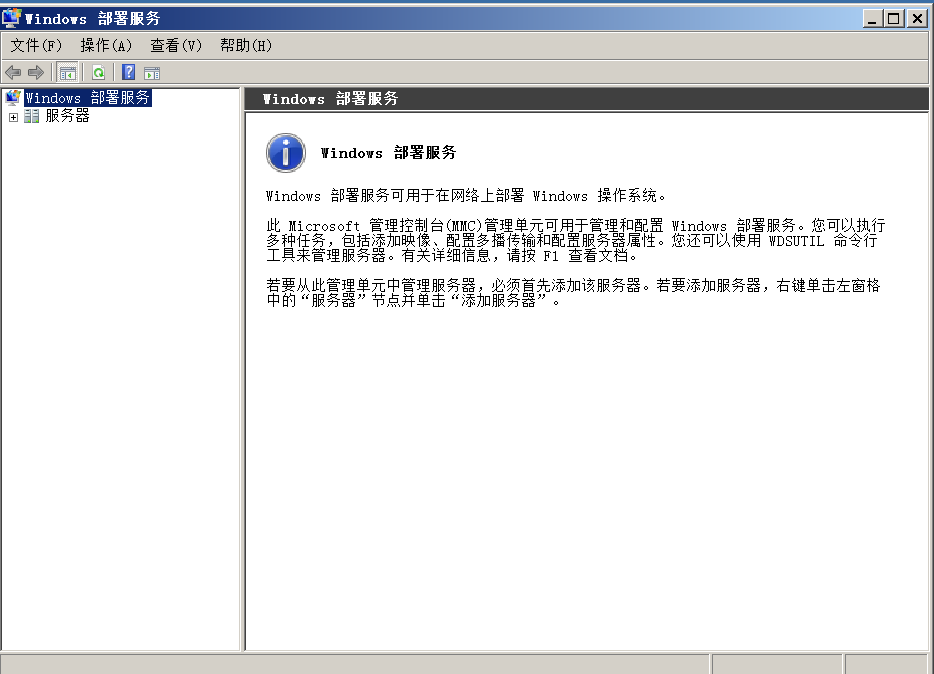The height and width of the screenshot is (674, 934).
Task: Click the Forward arrow toolbar icon
Action: coord(36,73)
